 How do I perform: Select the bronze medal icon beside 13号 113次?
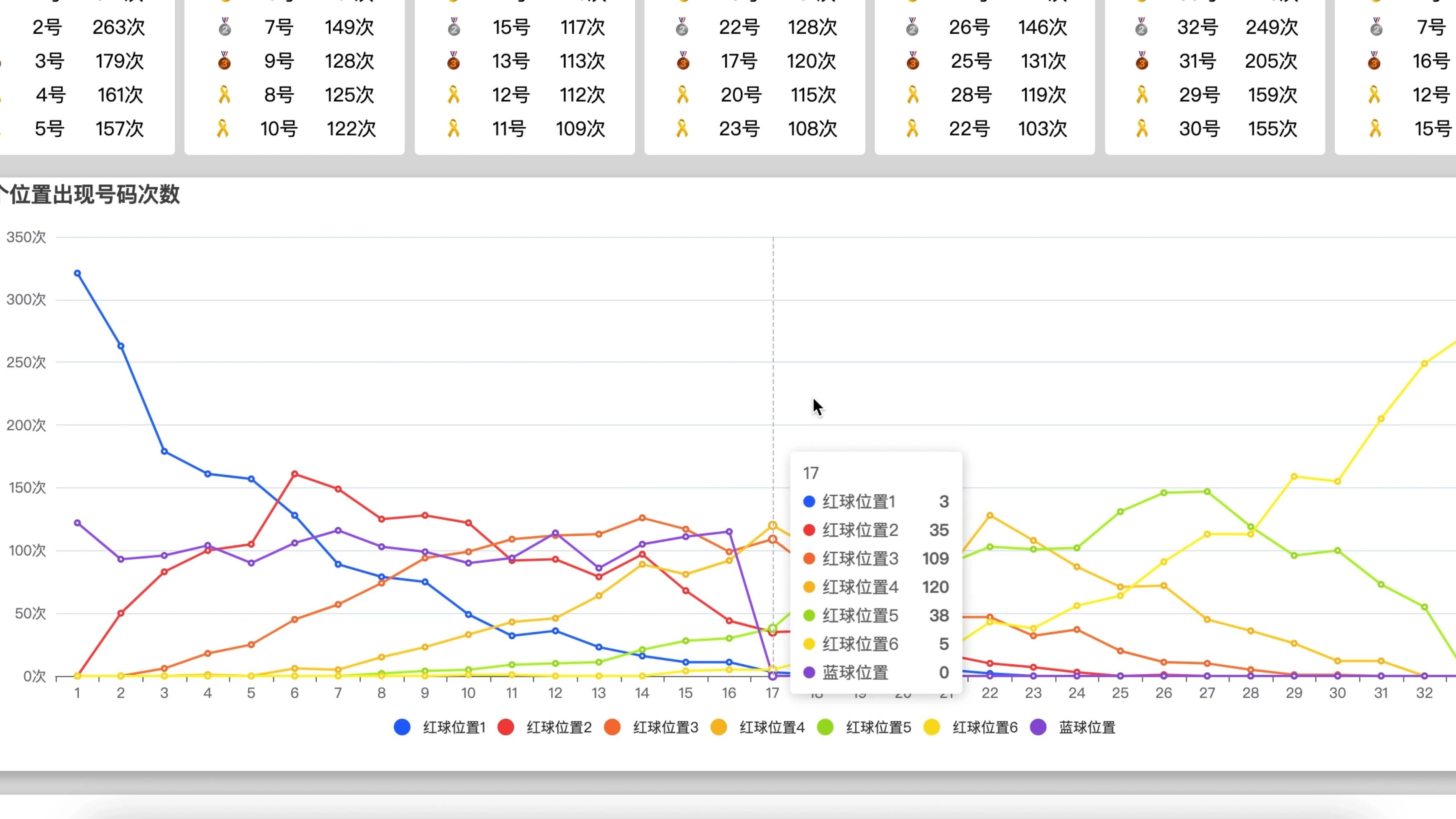pos(453,61)
